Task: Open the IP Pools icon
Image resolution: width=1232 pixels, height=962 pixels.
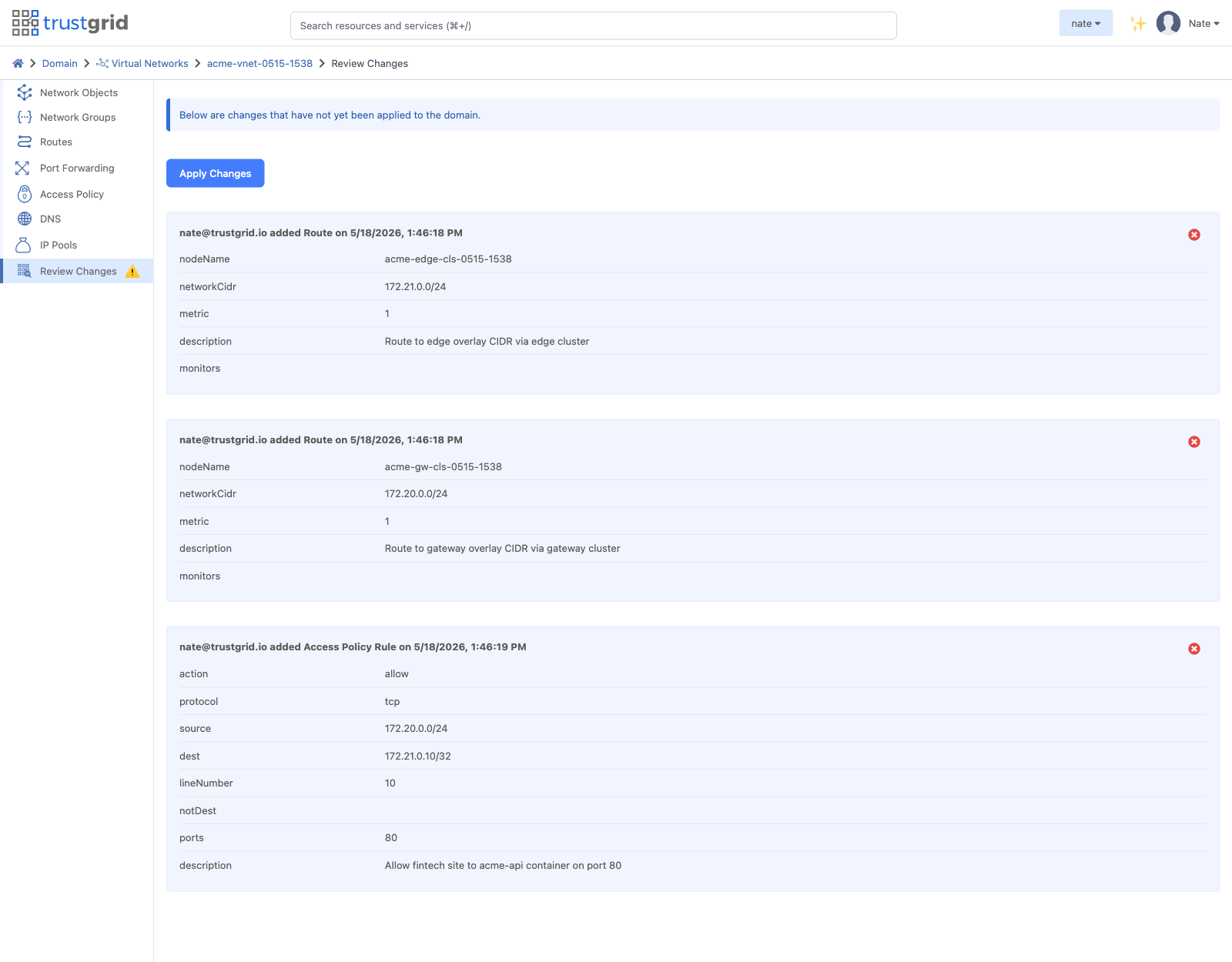Action: tap(23, 245)
